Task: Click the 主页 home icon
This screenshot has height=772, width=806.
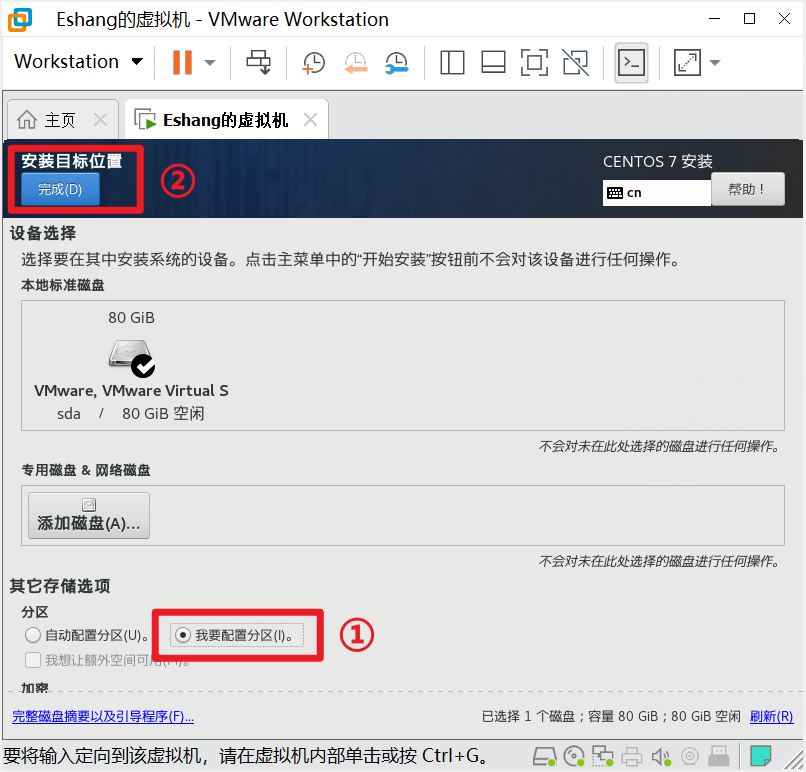Action: [x=27, y=120]
